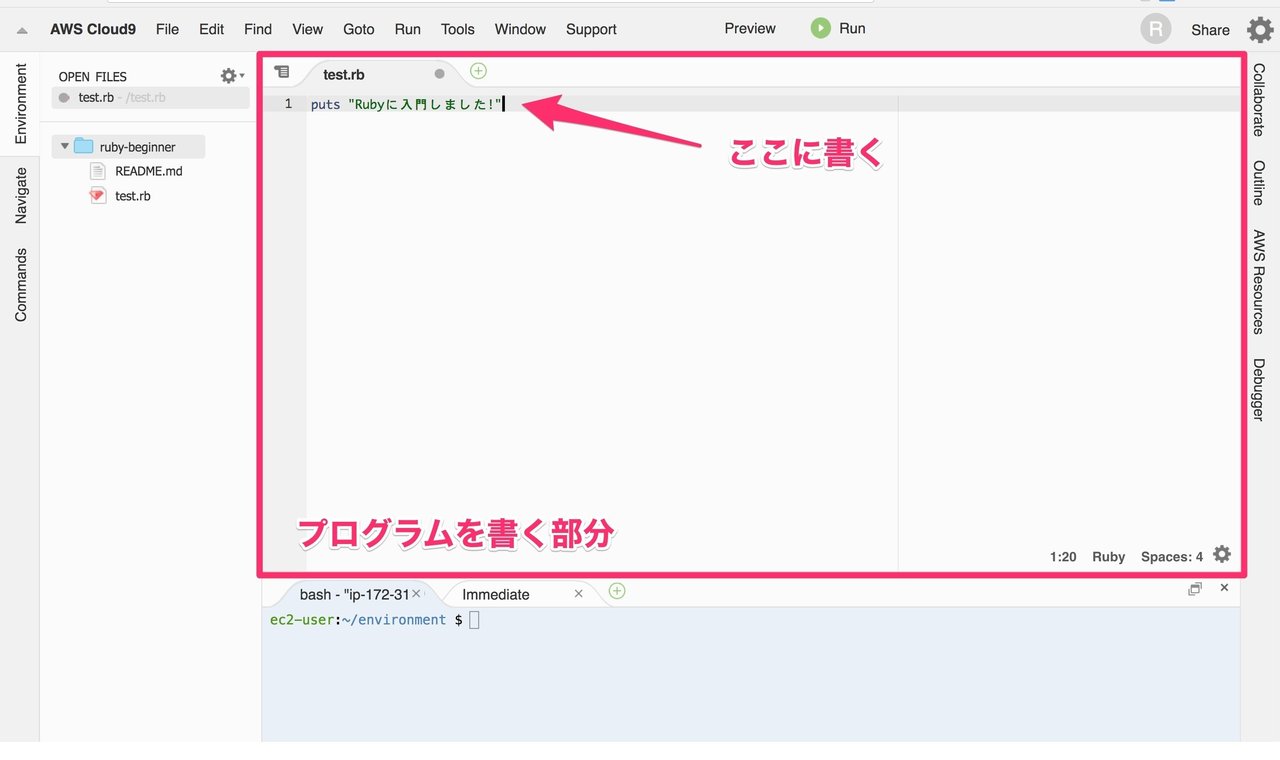This screenshot has width=1280, height=760.
Task: Open the Run menu in the menu bar
Action: (x=407, y=29)
